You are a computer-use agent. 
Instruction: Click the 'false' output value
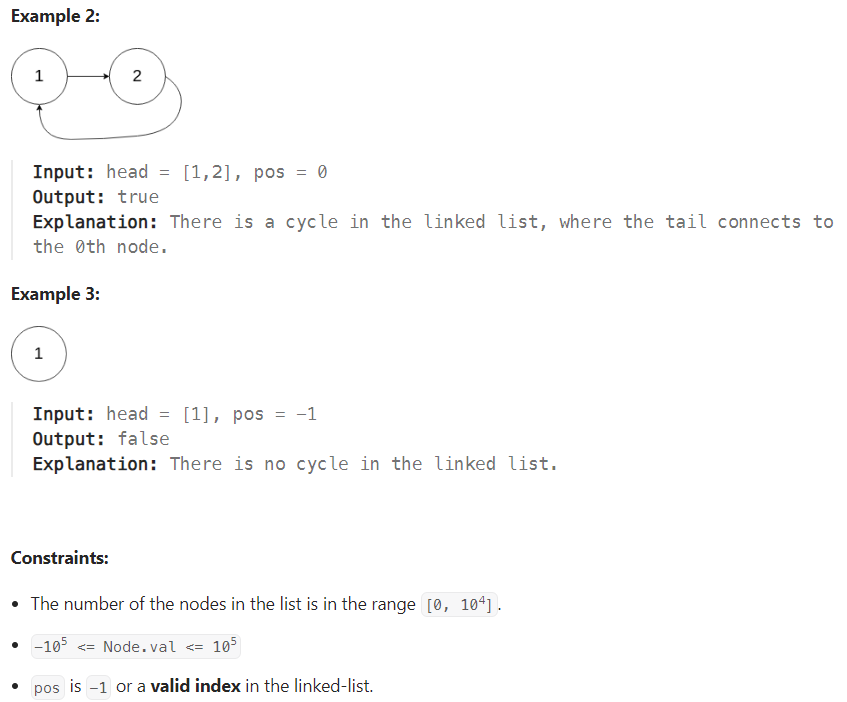click(x=144, y=438)
